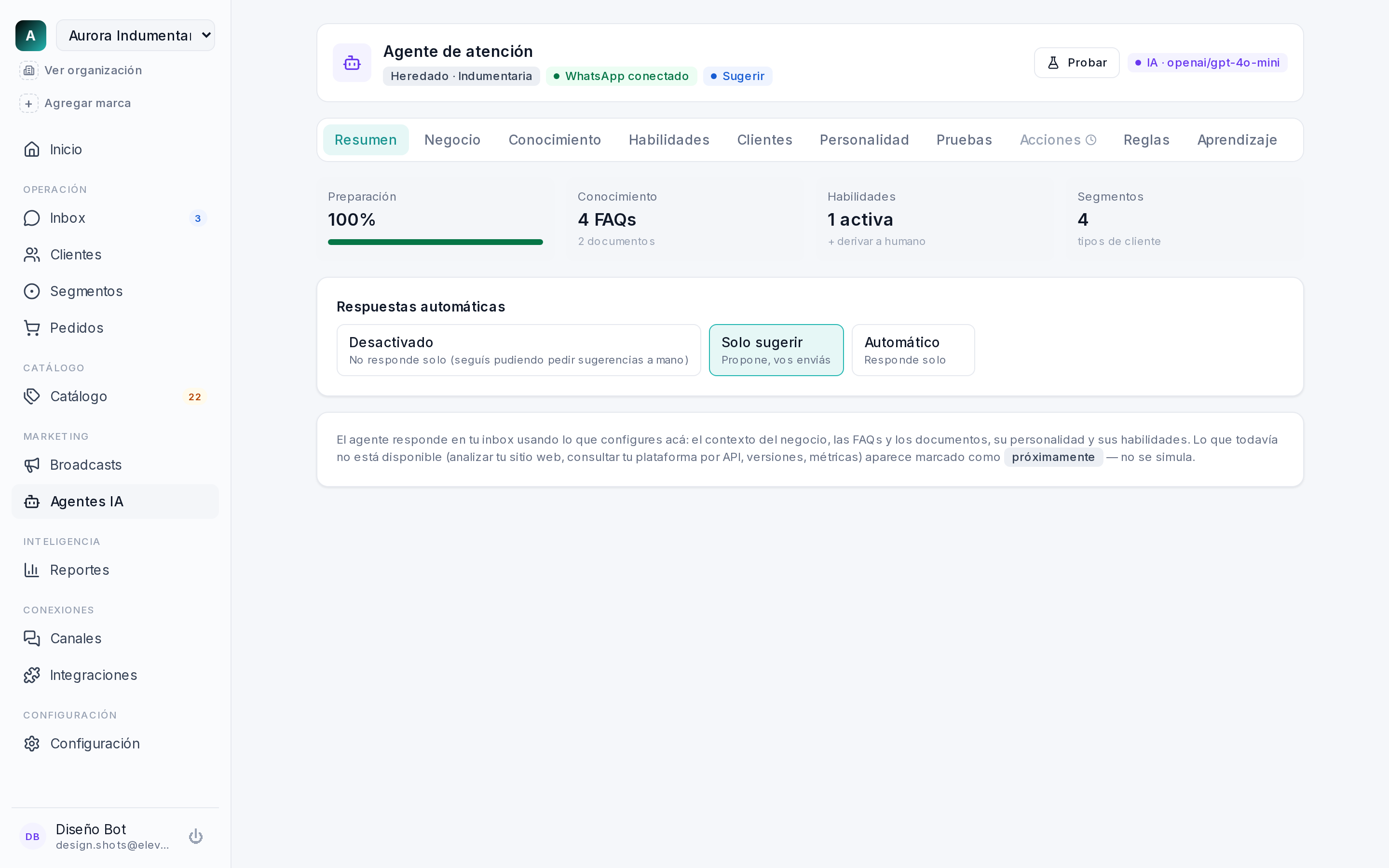The image size is (1389, 868).
Task: Click the Agentes IA robot icon
Action: click(32, 502)
